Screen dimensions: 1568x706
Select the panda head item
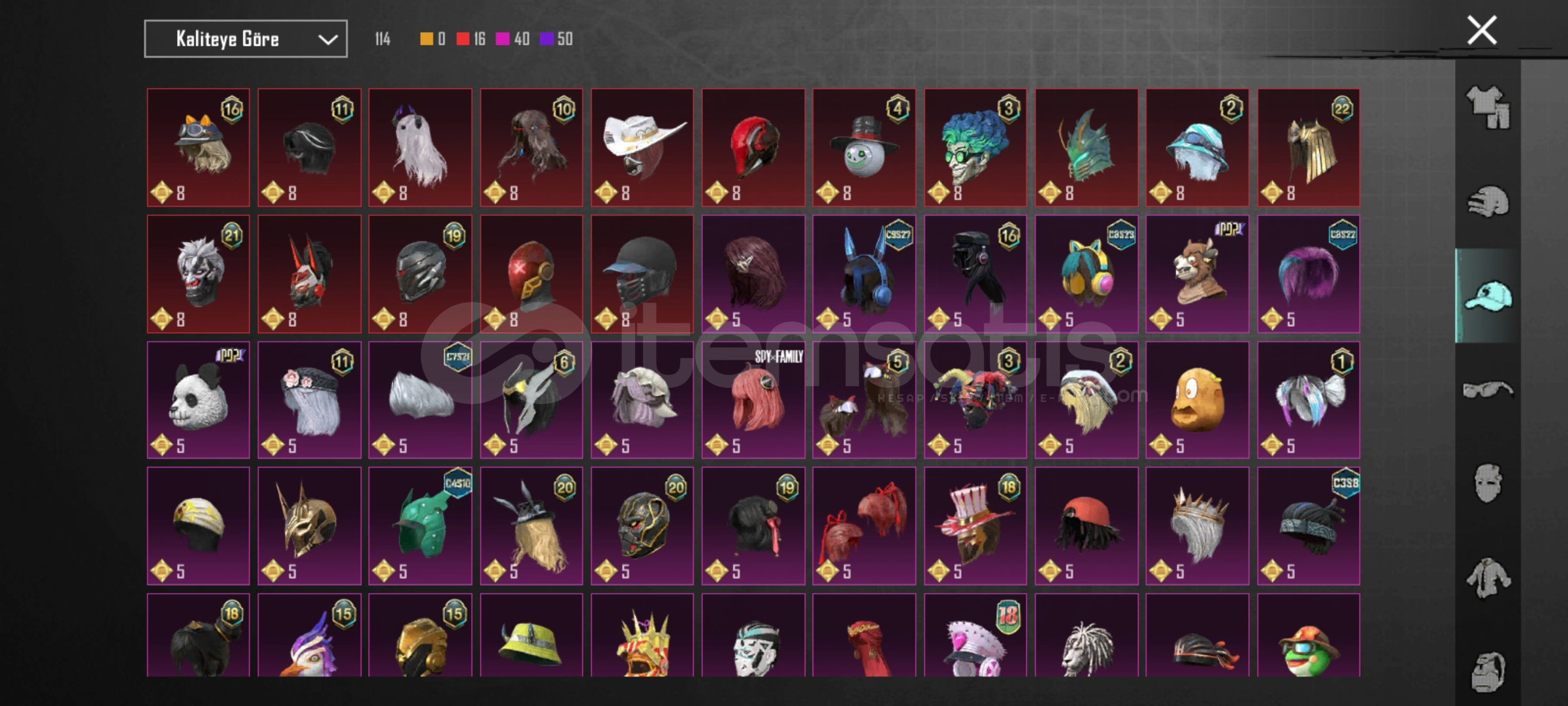pos(198,399)
